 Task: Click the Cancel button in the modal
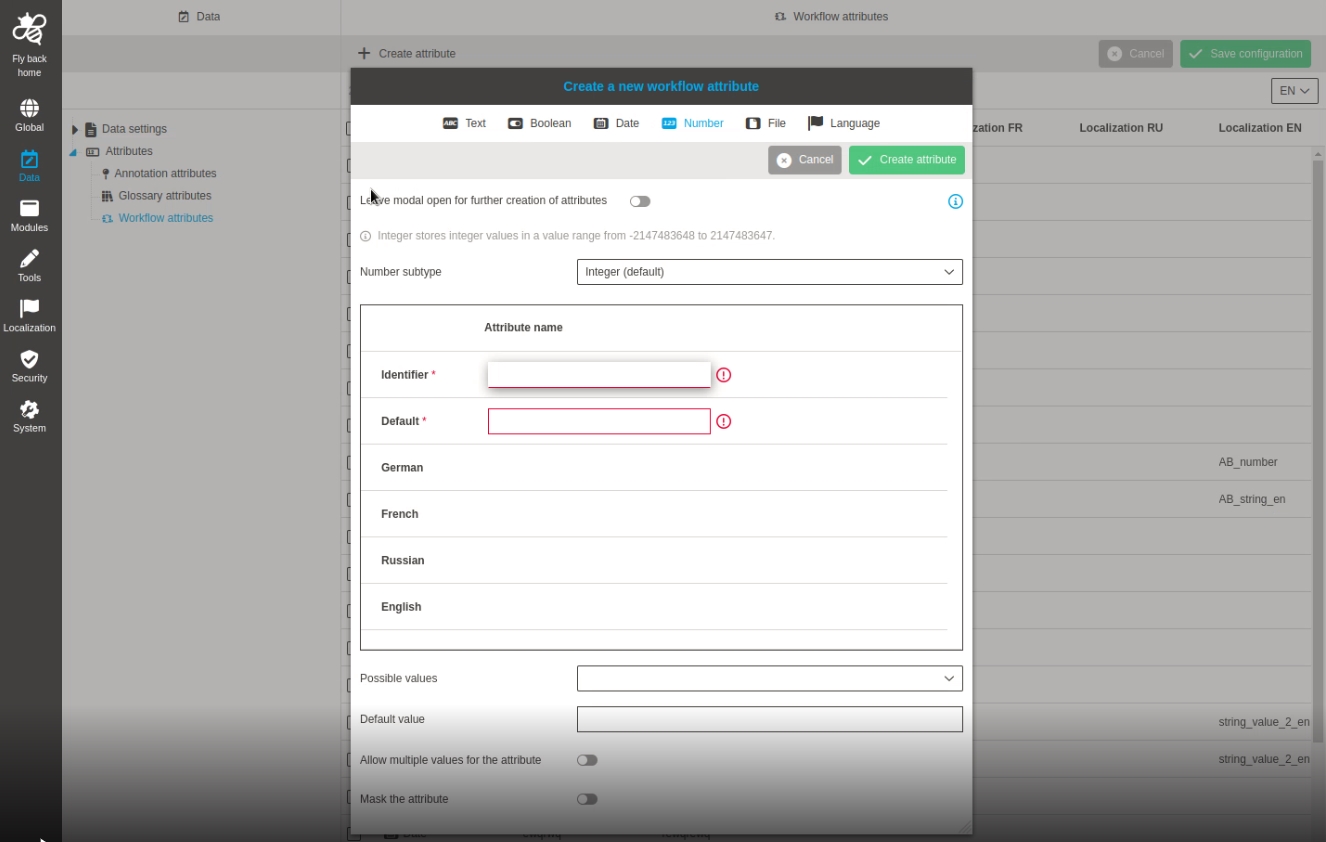[x=804, y=160]
